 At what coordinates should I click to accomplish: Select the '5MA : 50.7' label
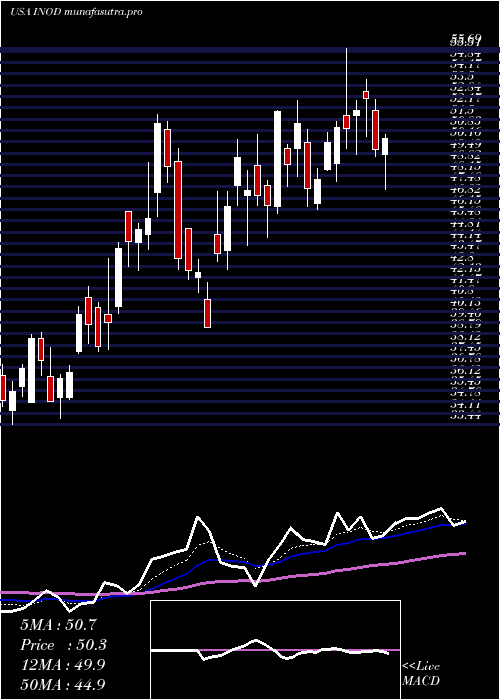click(x=58, y=625)
